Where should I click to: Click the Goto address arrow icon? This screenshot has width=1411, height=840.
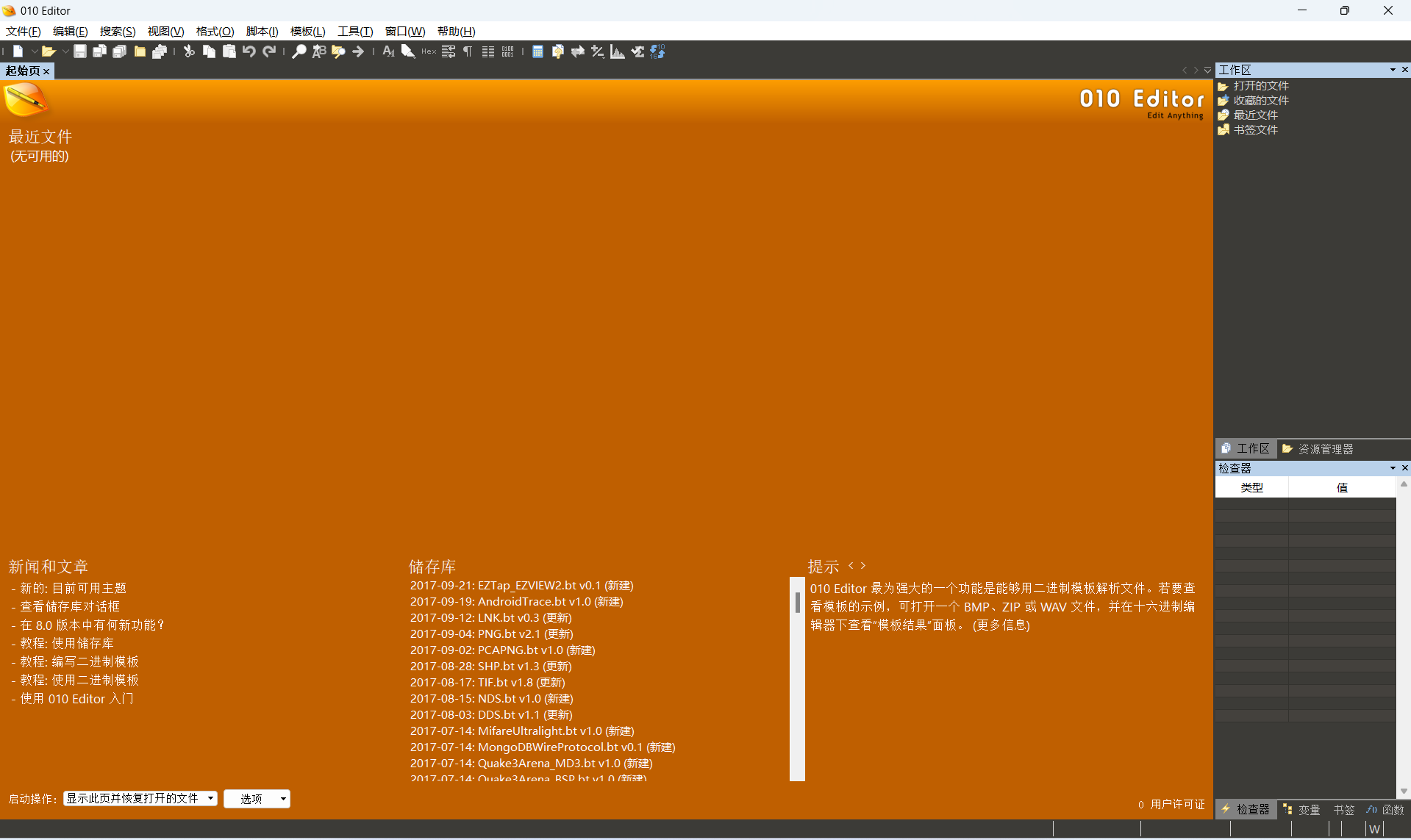(359, 51)
